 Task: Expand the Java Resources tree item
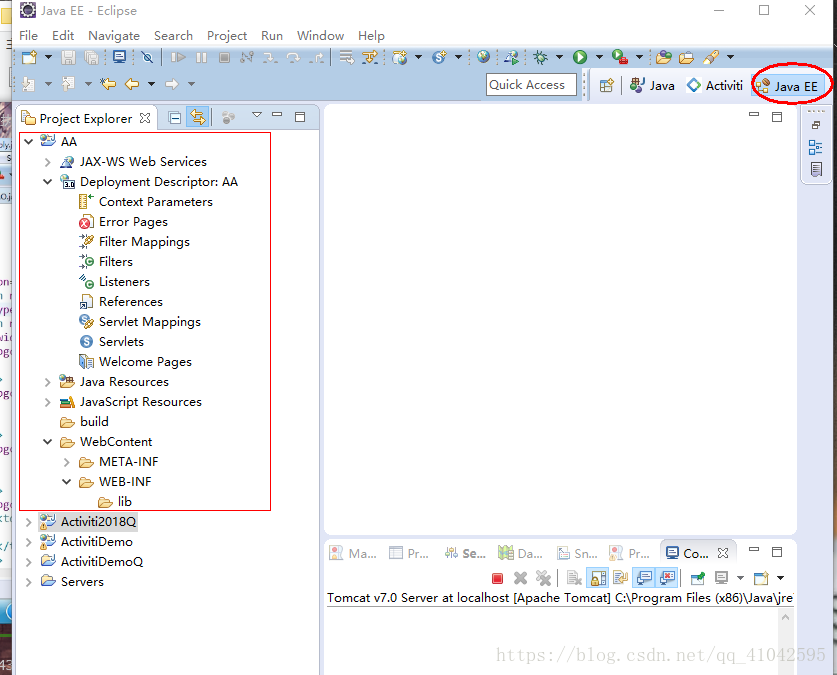point(47,381)
